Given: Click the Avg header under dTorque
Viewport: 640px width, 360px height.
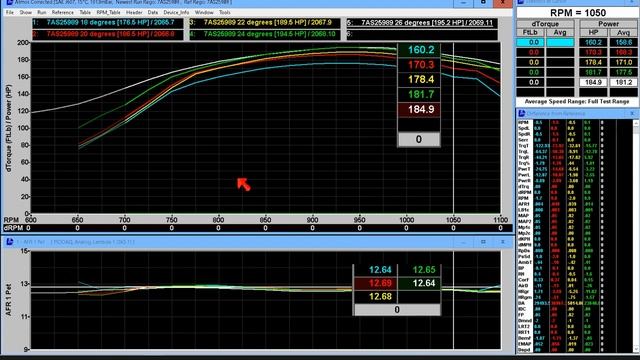Looking at the screenshot, I should (x=560, y=32).
